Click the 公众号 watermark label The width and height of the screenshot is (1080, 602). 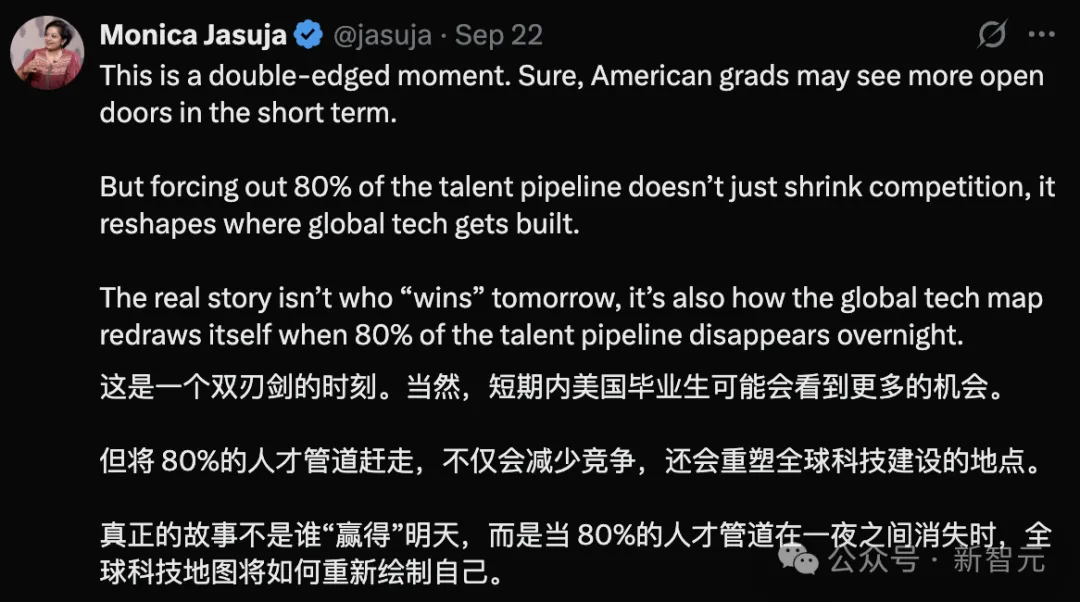coord(874,558)
